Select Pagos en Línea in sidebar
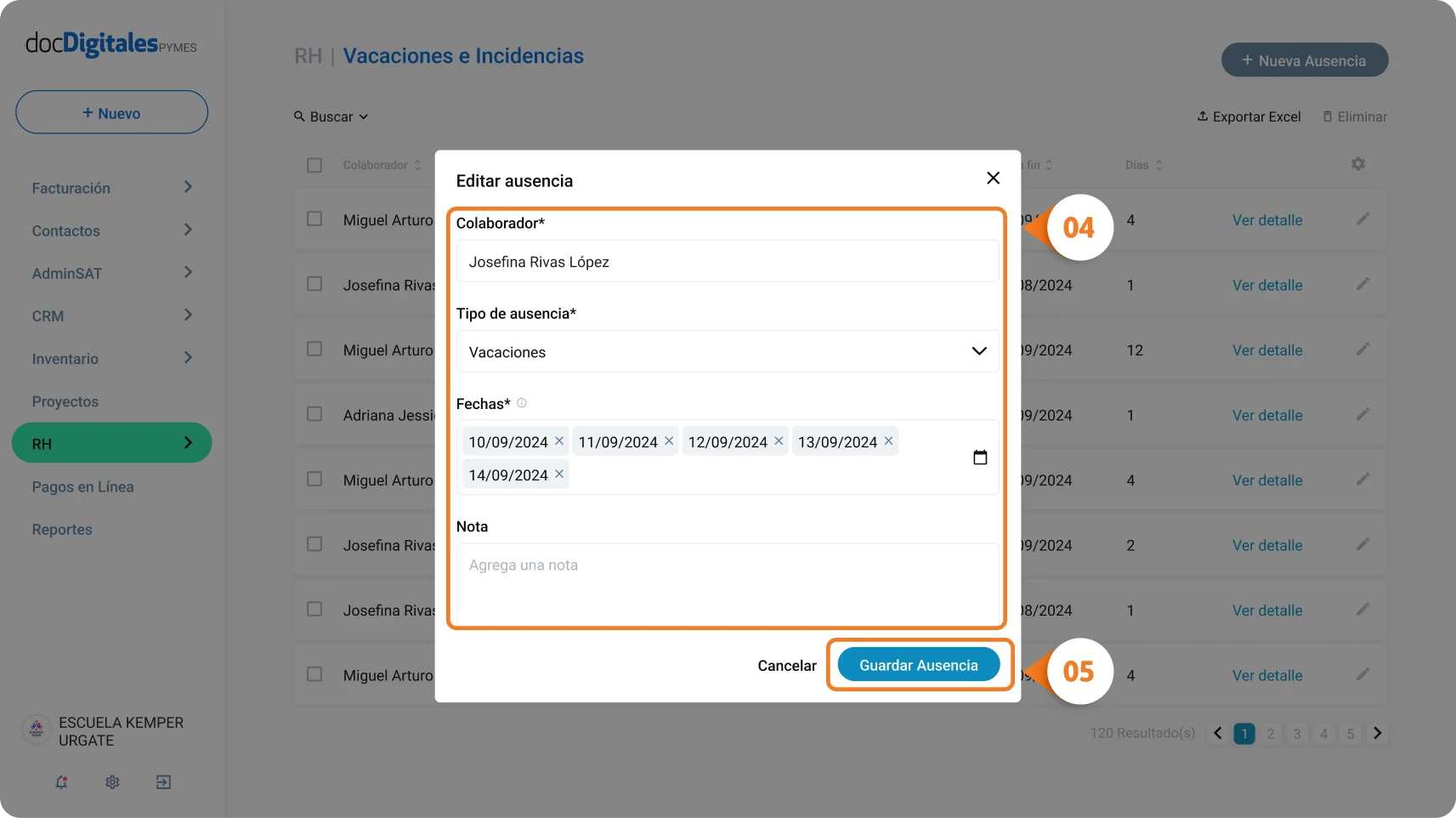Screen dimensions: 1456x818 pos(83,486)
